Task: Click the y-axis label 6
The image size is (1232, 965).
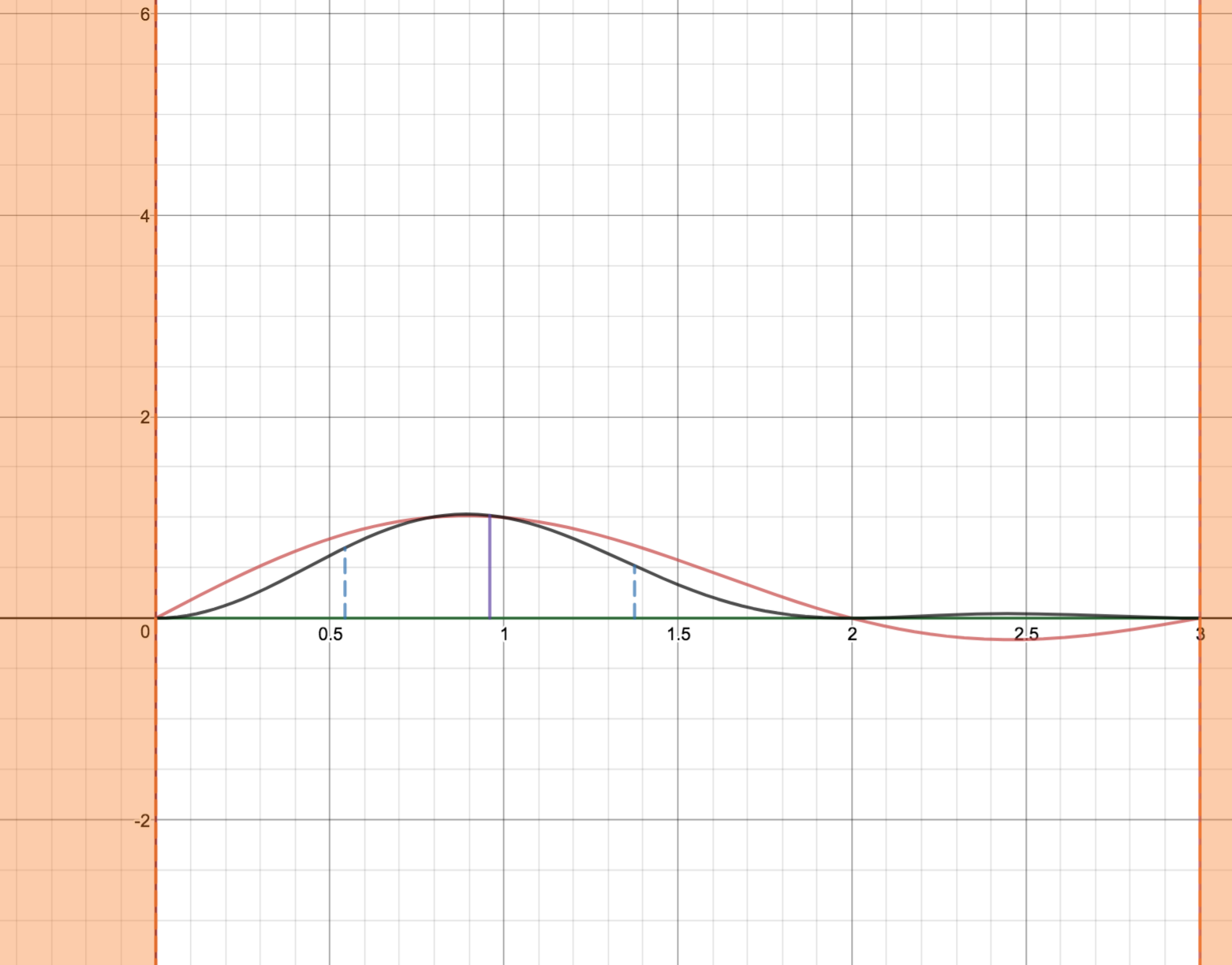Action: [145, 14]
